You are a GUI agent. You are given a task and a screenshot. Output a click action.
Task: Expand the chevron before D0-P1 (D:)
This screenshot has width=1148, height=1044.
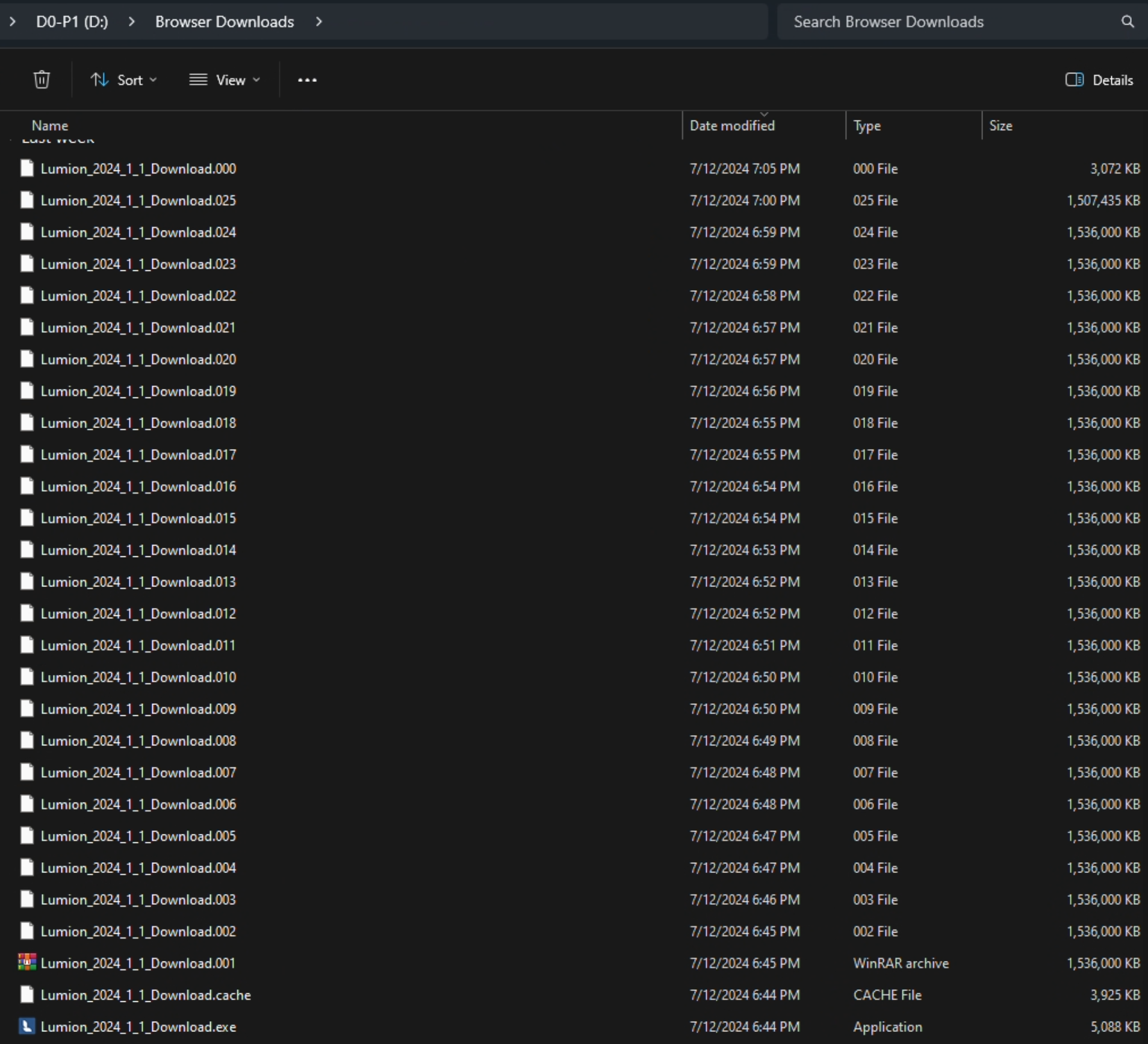tap(13, 22)
